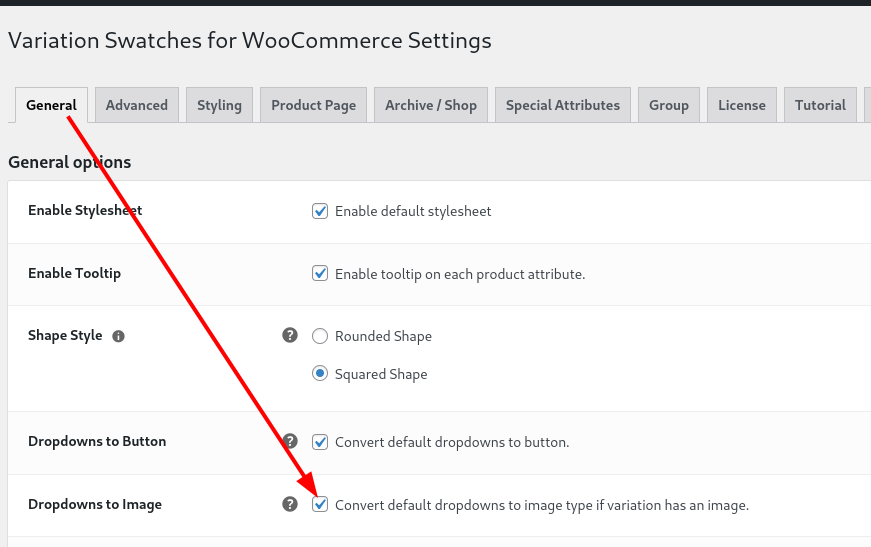Viewport: 871px width, 547px height.
Task: Open the Advanced tab
Action: coord(137,105)
